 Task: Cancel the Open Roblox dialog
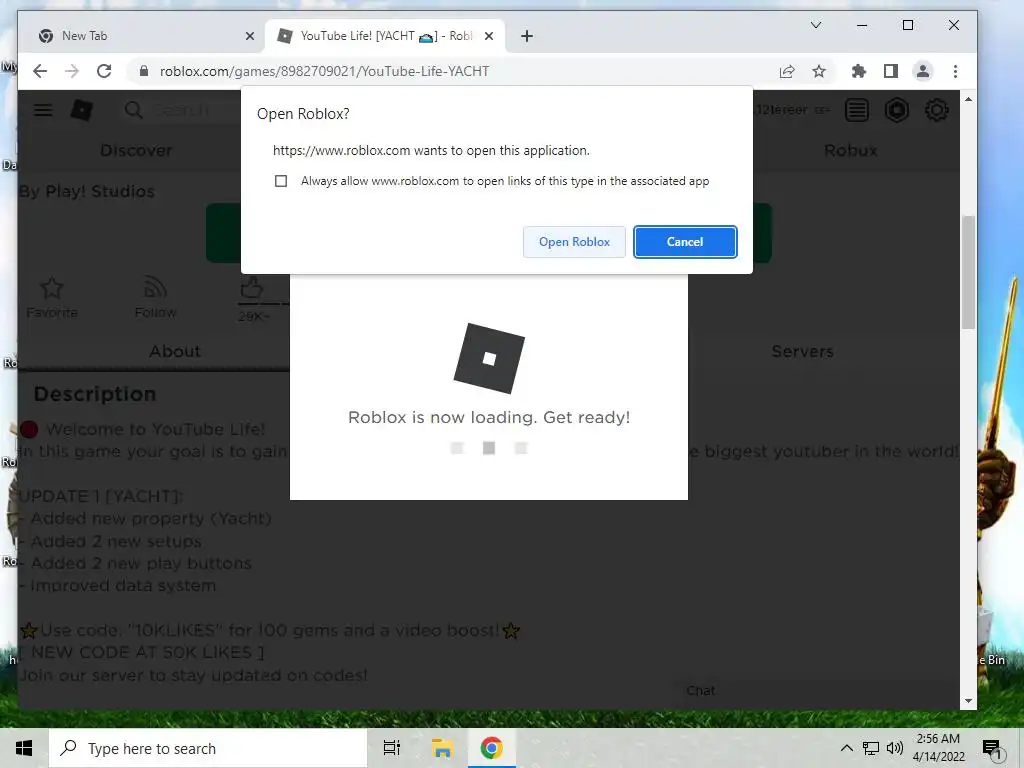(685, 242)
